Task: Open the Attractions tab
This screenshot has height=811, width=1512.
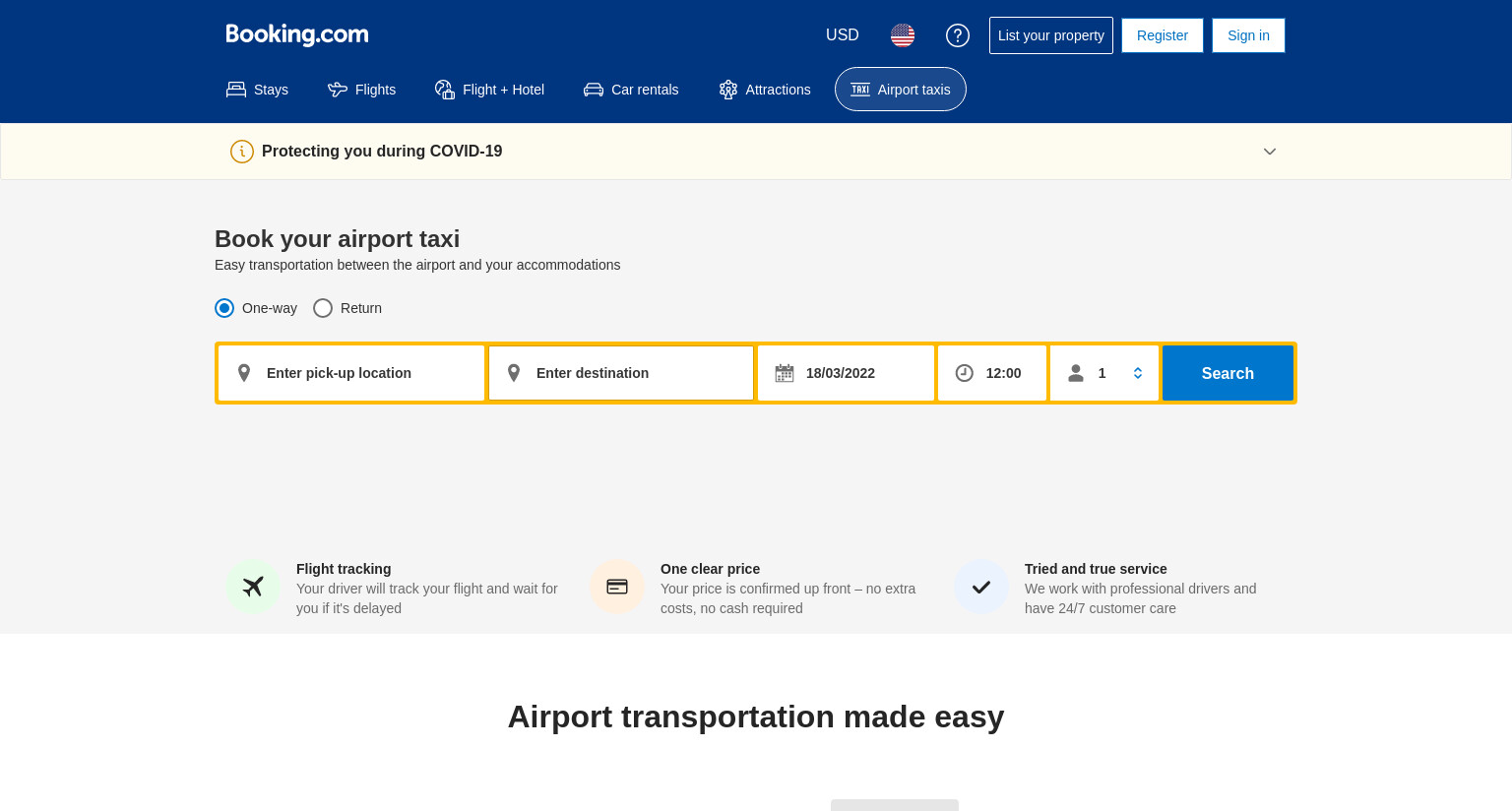Action: tap(765, 90)
